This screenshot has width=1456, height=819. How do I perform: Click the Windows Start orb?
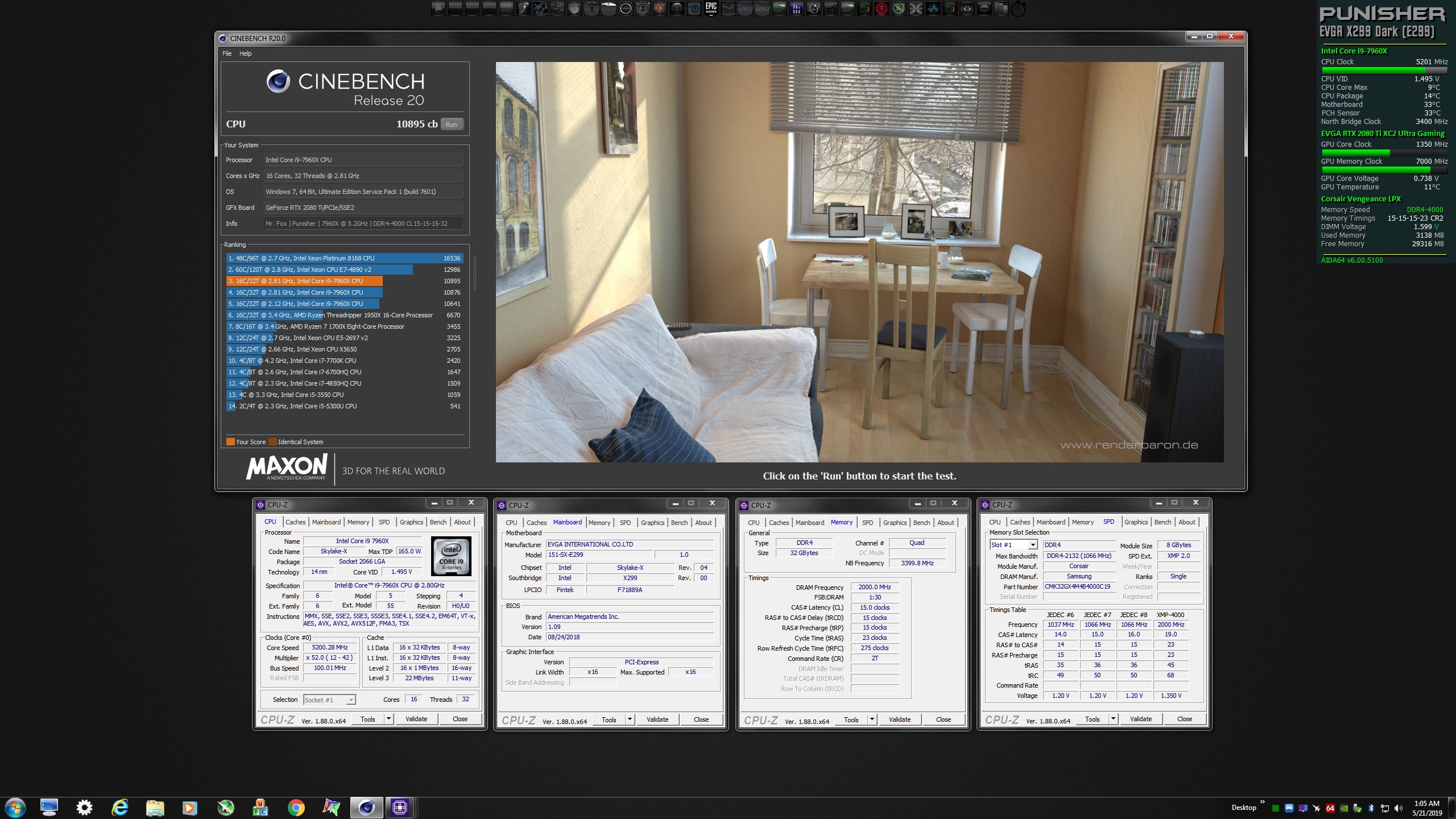(x=15, y=807)
